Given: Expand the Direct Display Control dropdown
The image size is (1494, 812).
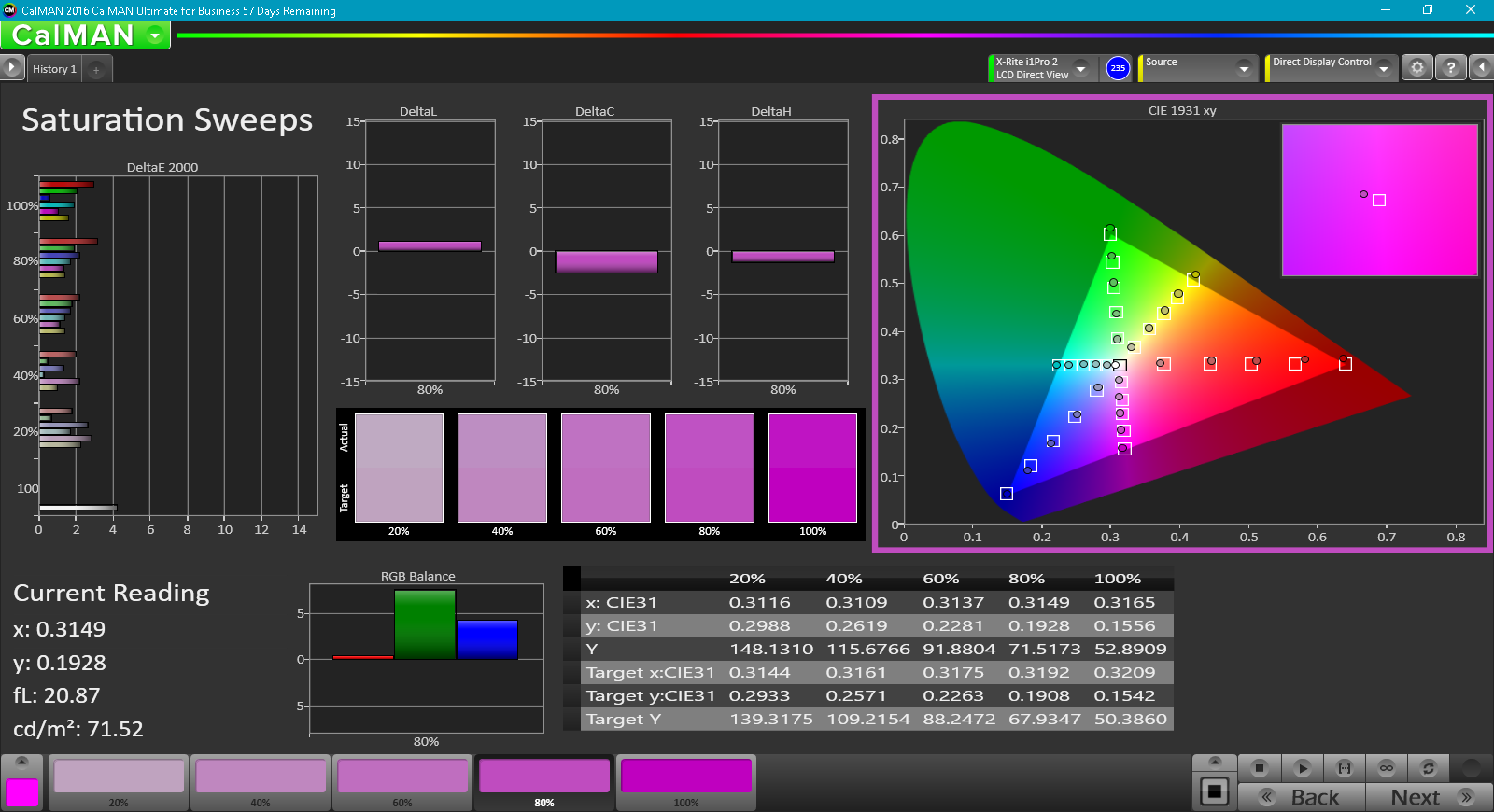Looking at the screenshot, I should 1383,68.
